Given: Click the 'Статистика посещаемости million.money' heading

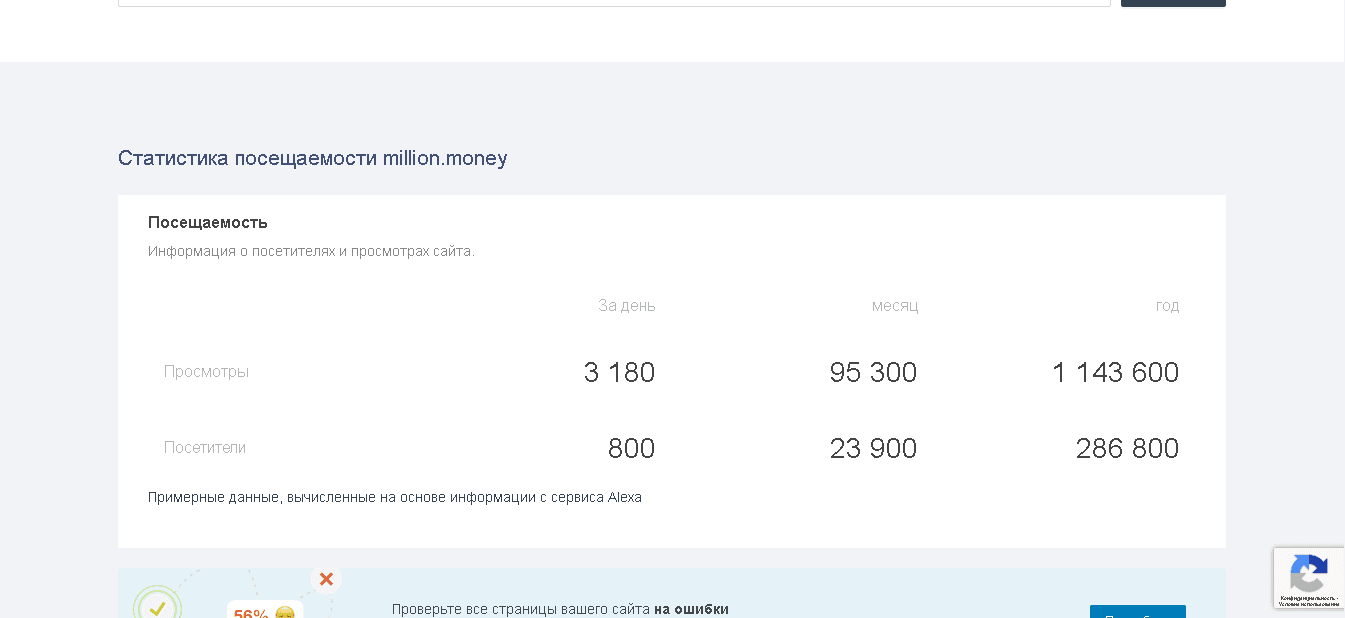Looking at the screenshot, I should [312, 158].
